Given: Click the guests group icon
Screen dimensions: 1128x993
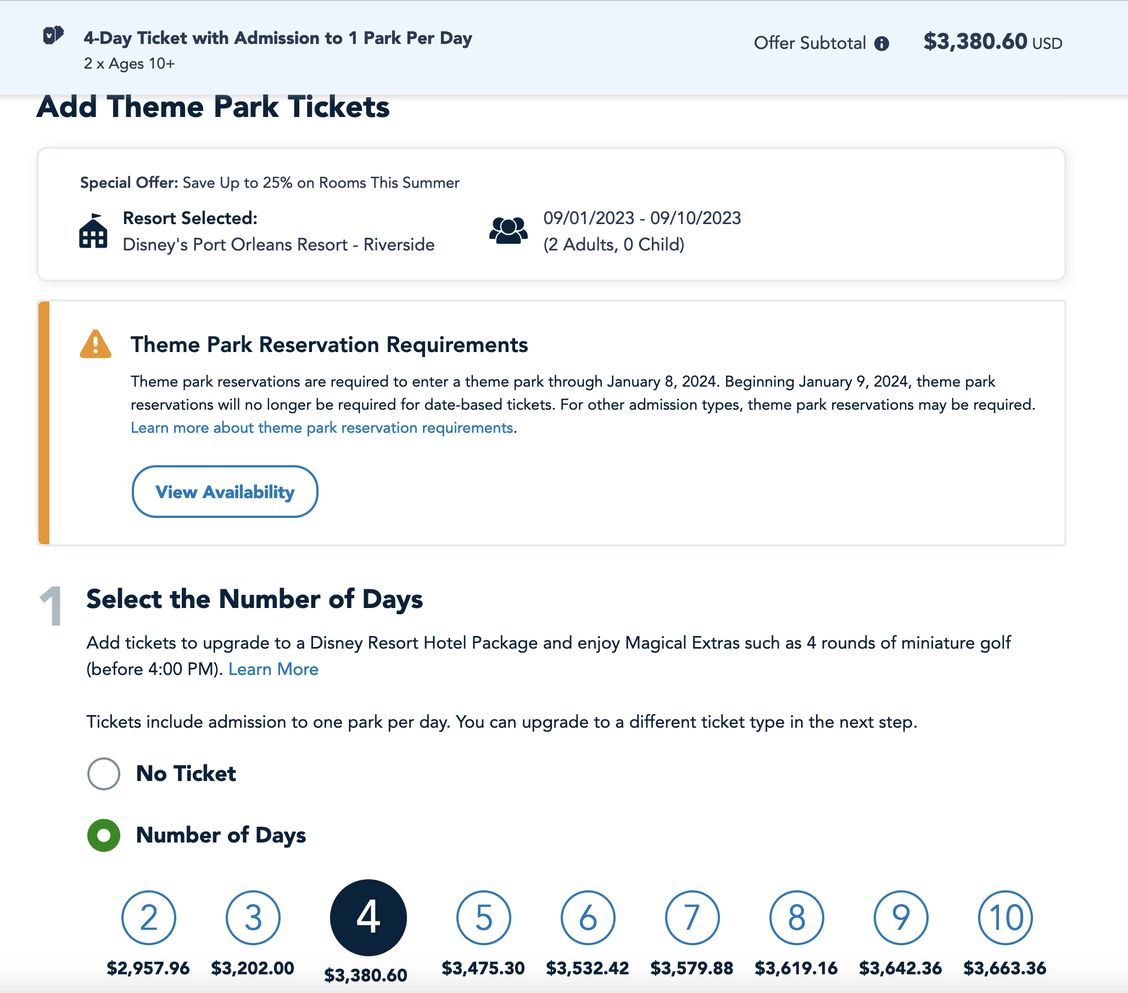Looking at the screenshot, I should [508, 231].
